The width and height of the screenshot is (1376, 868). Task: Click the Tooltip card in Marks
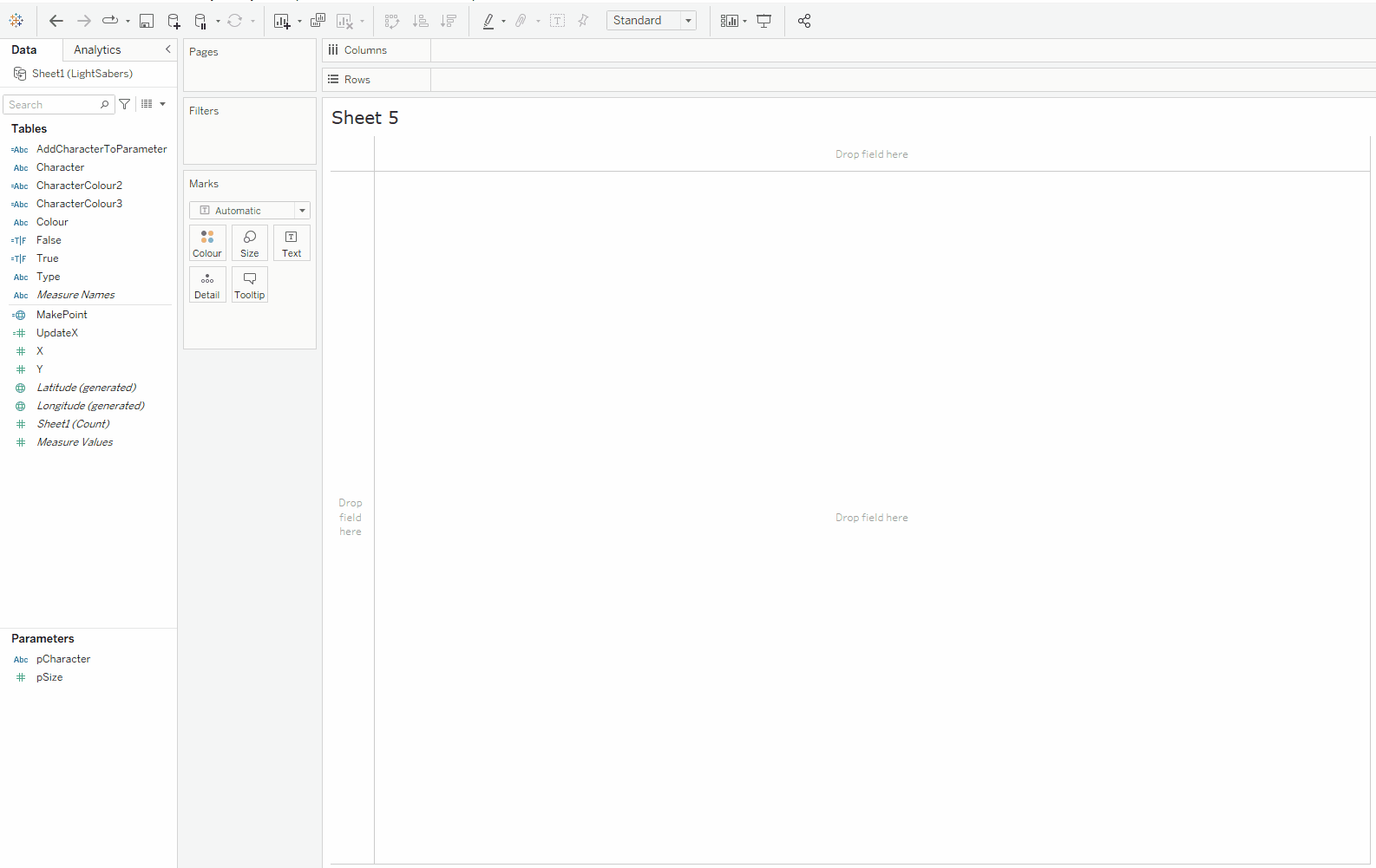click(x=250, y=284)
